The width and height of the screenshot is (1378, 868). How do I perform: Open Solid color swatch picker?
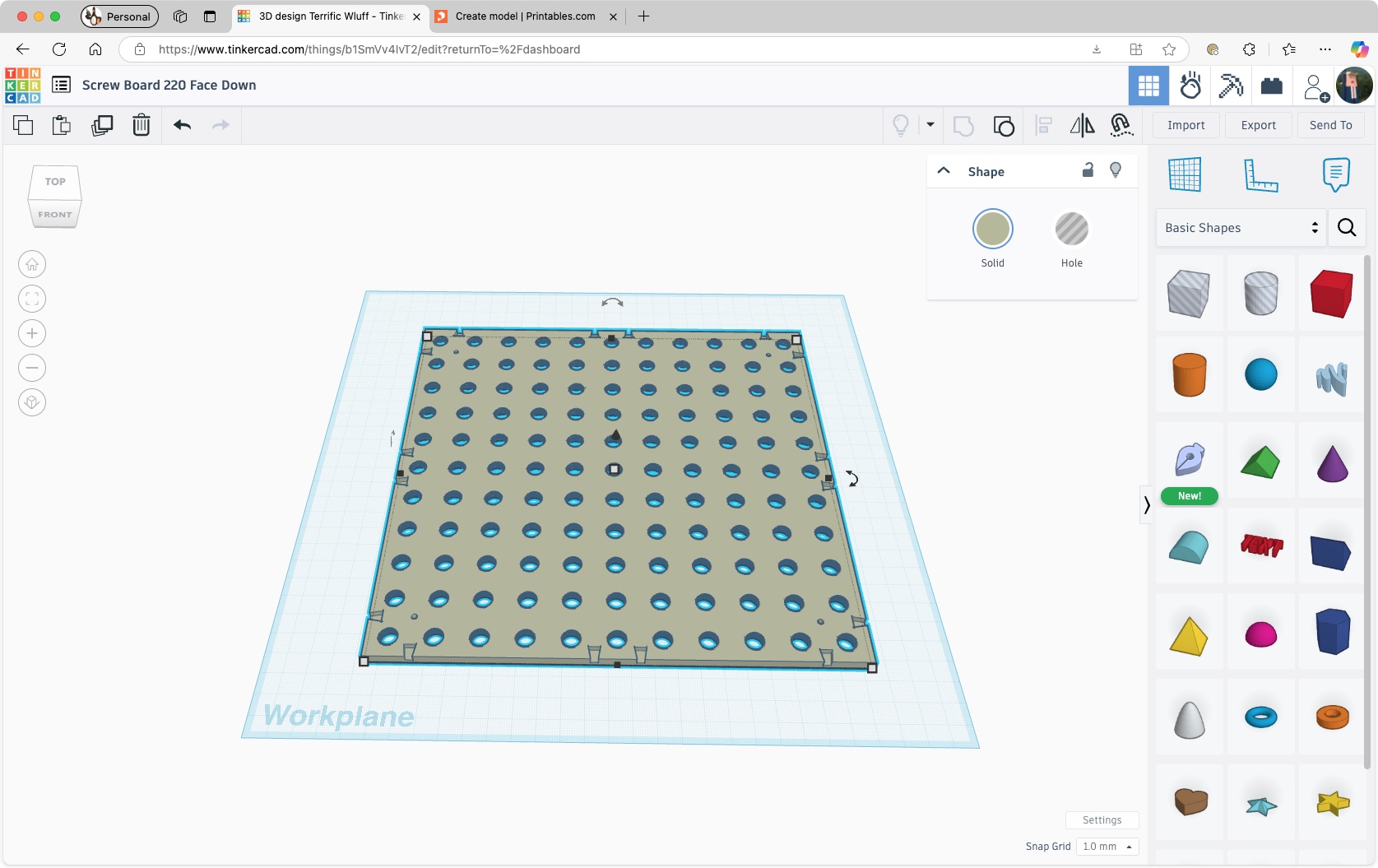pos(993,229)
